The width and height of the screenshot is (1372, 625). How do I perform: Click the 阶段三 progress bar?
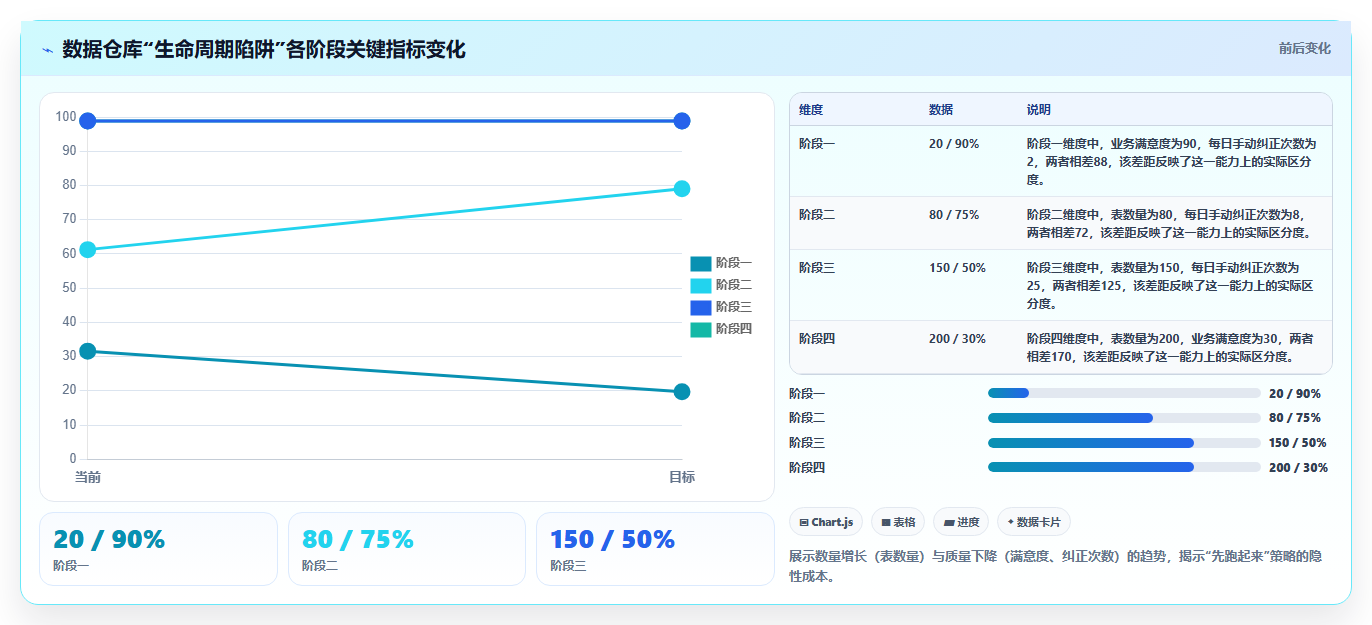[x=1124, y=443]
